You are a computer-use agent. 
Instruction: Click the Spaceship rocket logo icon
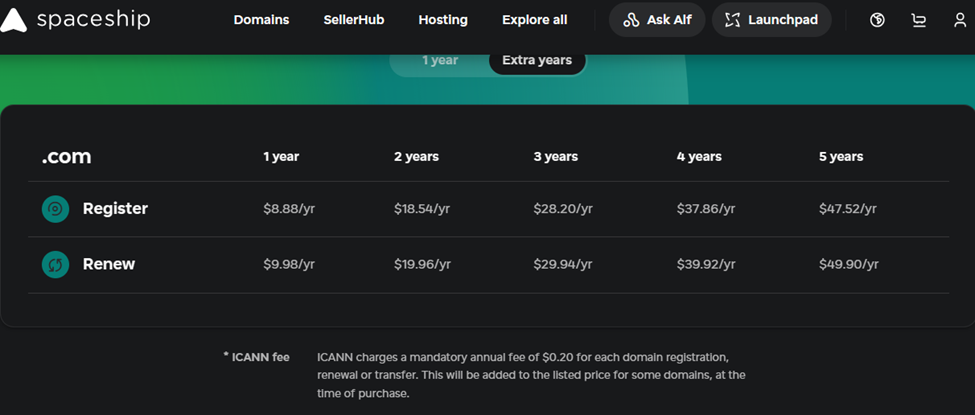(x=13, y=20)
